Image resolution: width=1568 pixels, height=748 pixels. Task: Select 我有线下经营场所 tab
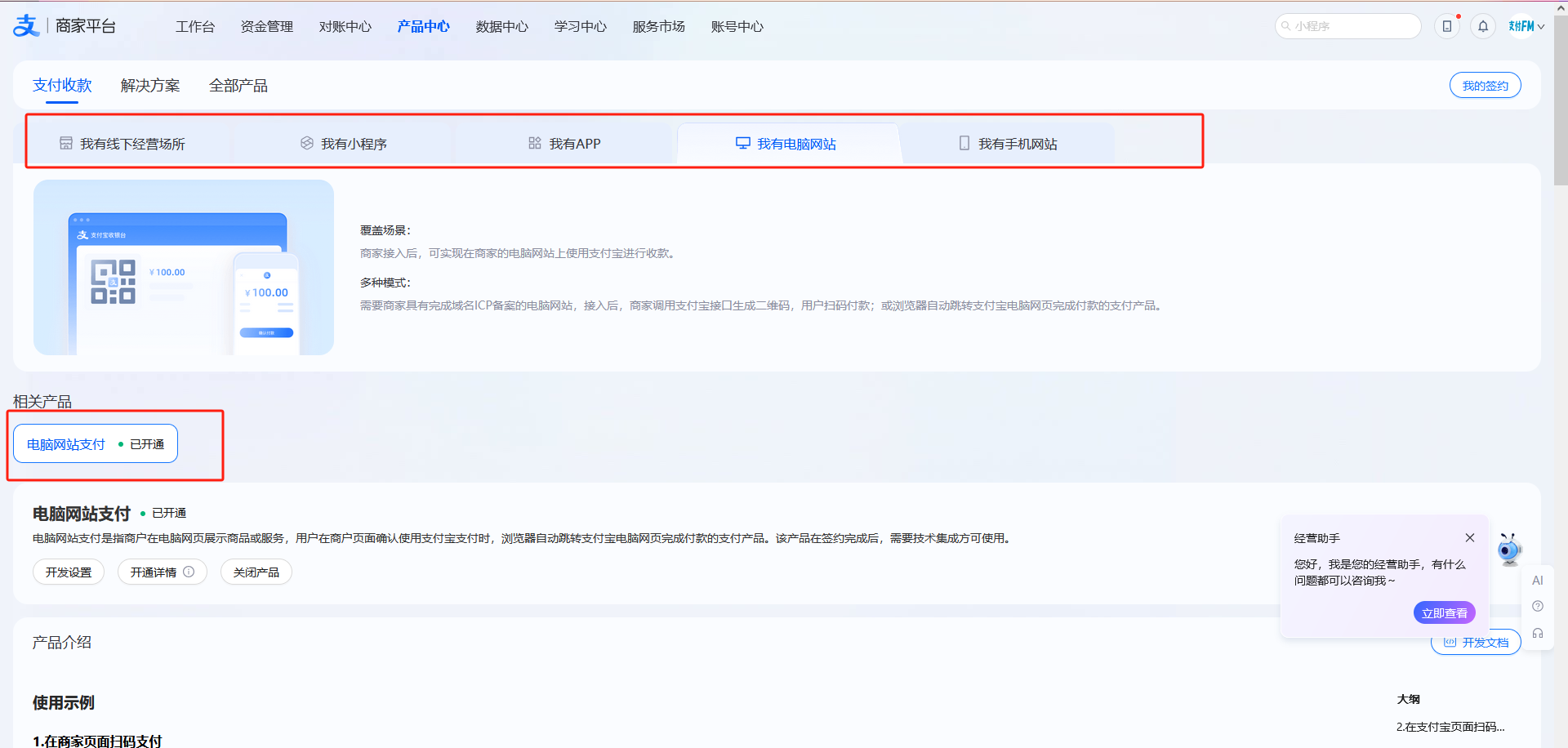click(x=122, y=143)
